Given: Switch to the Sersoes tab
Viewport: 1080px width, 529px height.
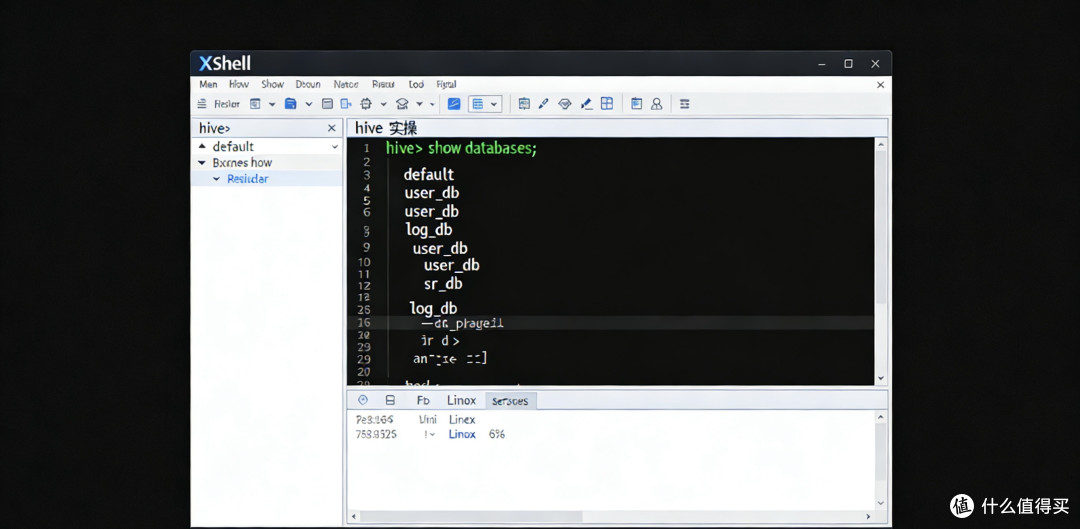Looking at the screenshot, I should 510,401.
